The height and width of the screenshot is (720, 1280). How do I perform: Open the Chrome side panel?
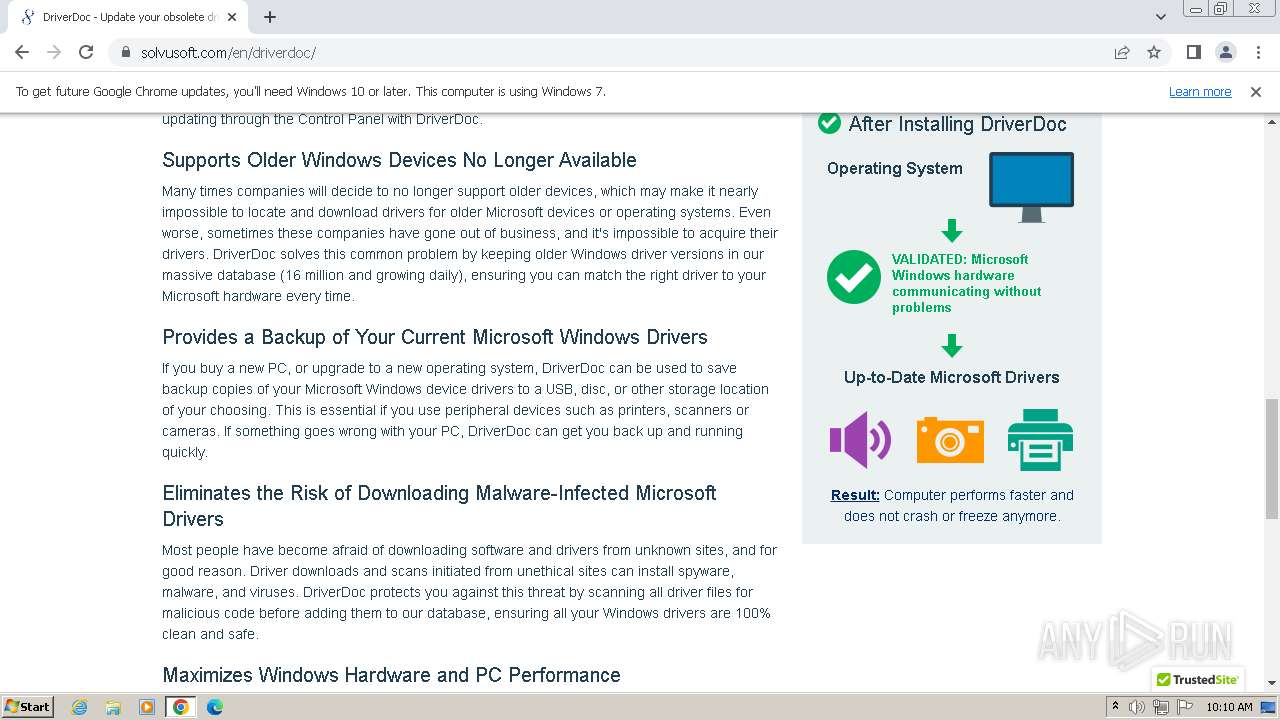[x=1193, y=52]
